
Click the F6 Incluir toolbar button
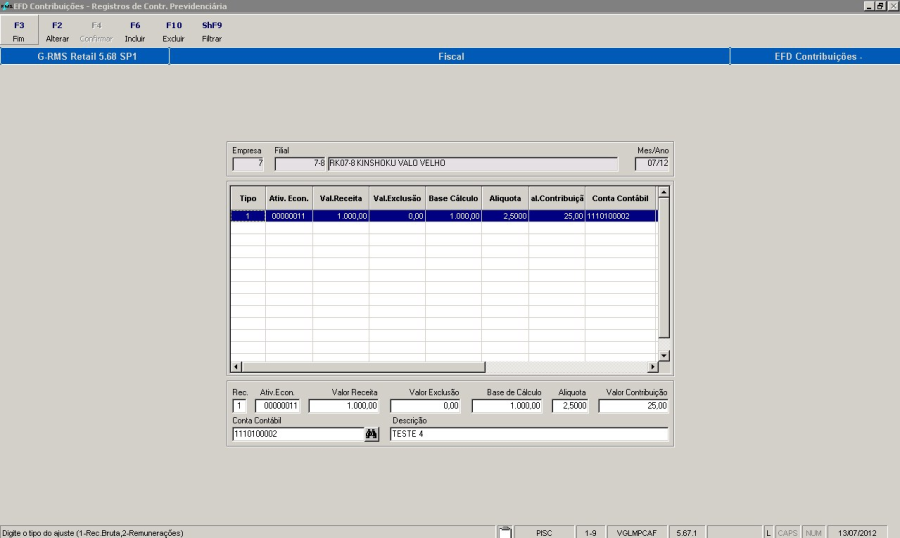(x=135, y=31)
